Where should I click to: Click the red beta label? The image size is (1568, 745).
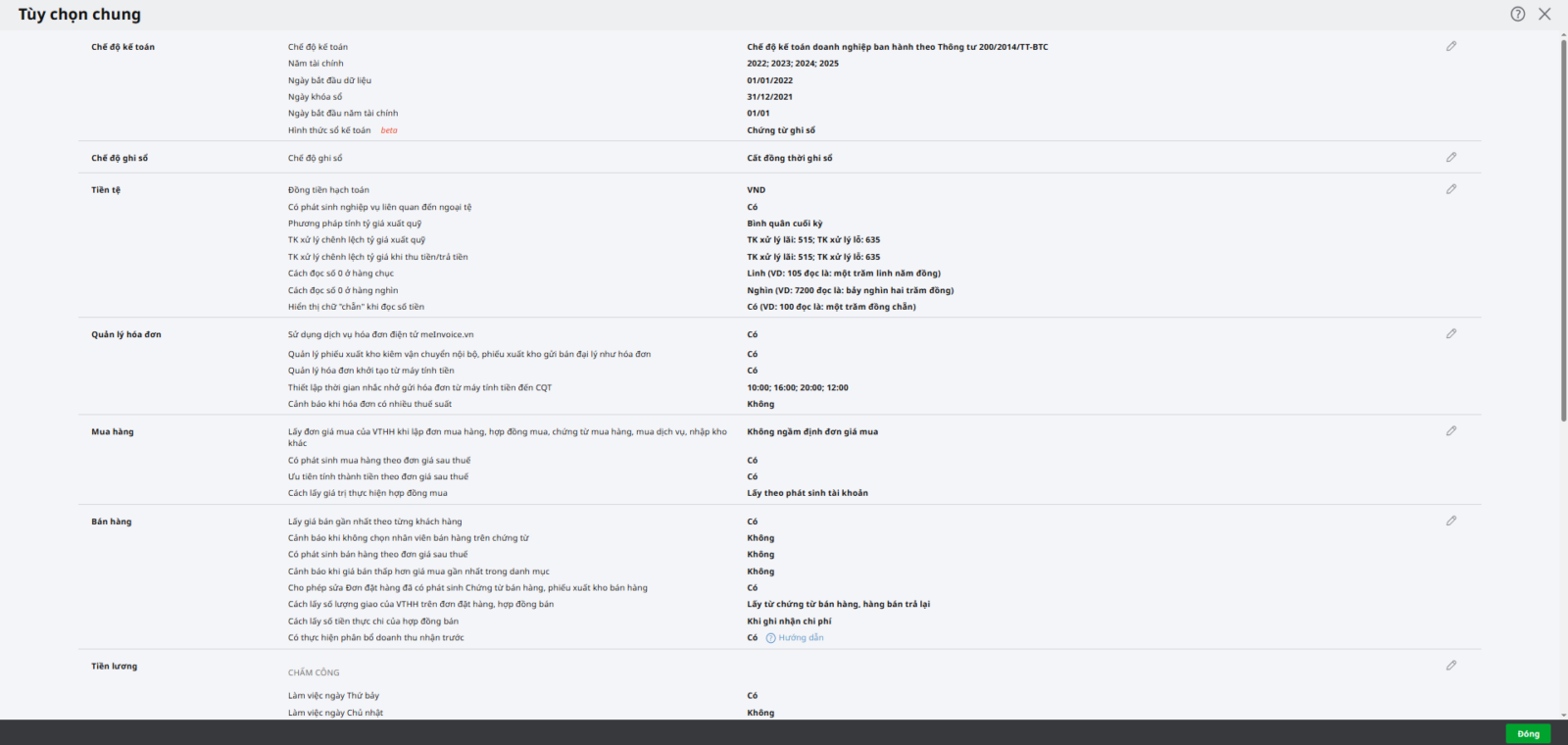[x=389, y=130]
